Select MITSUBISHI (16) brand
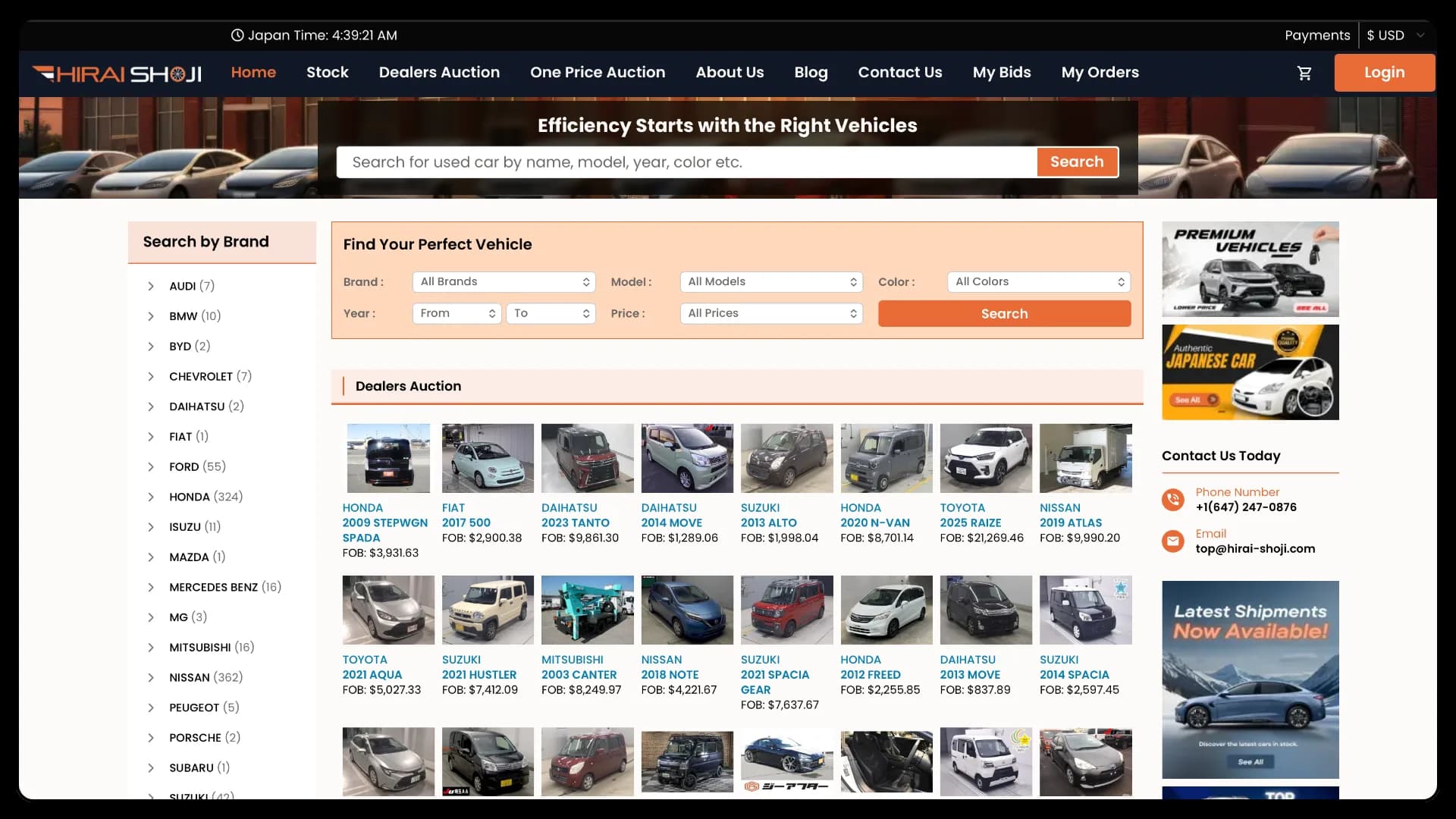The width and height of the screenshot is (1456, 819). 212,647
